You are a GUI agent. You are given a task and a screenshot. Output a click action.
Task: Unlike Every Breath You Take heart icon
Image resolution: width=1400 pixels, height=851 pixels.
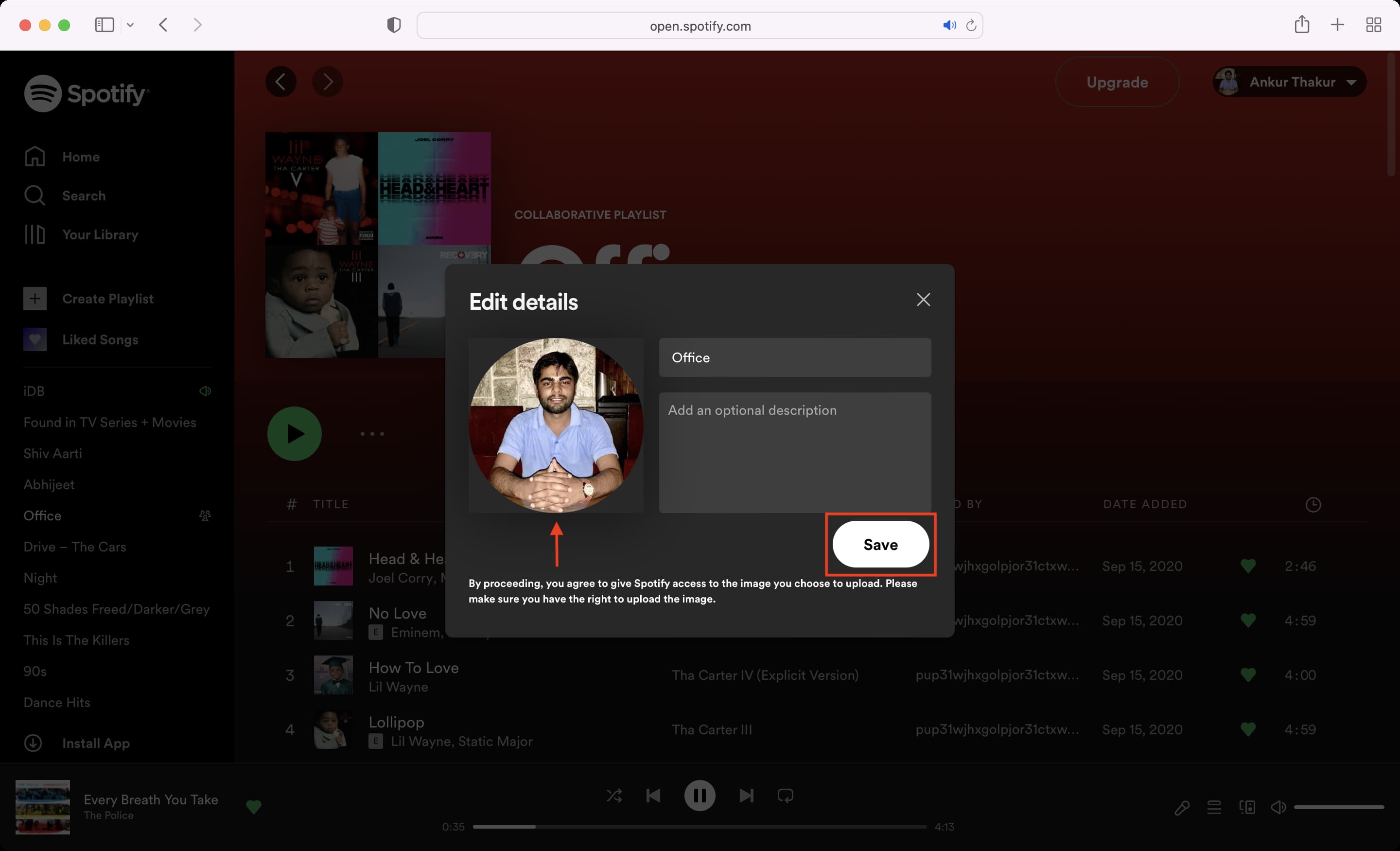pos(253,807)
